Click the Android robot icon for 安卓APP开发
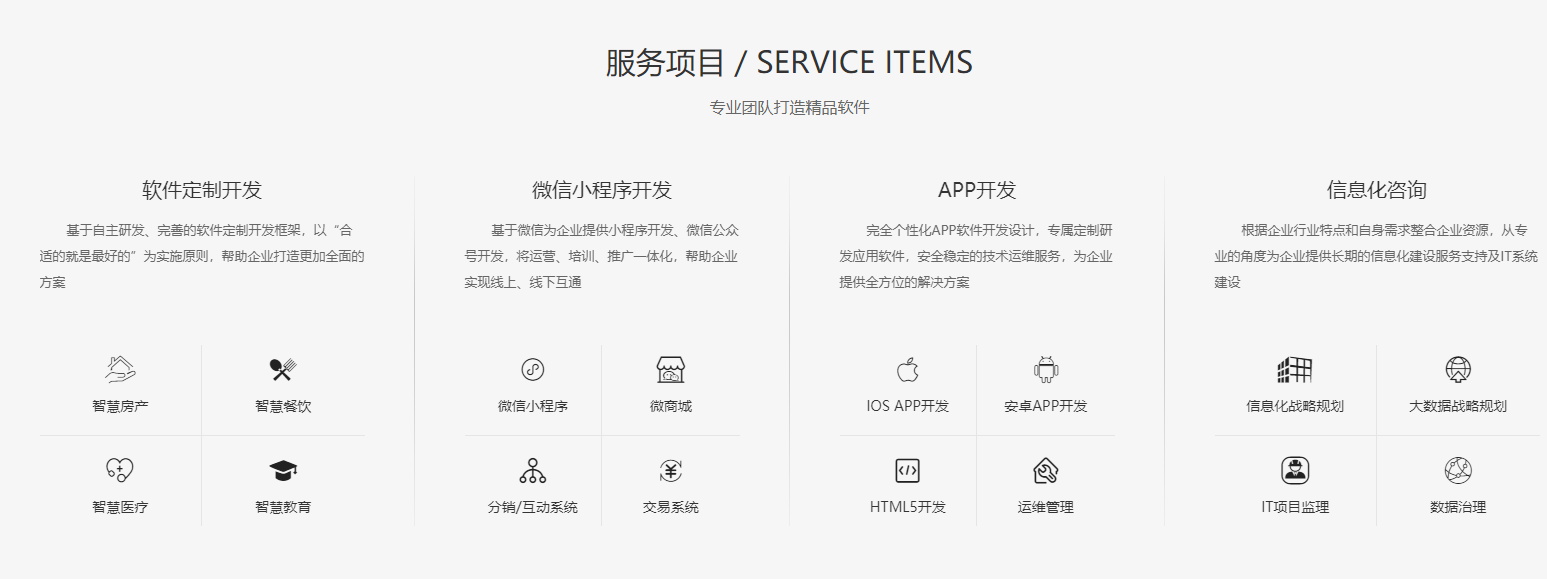 point(1045,369)
